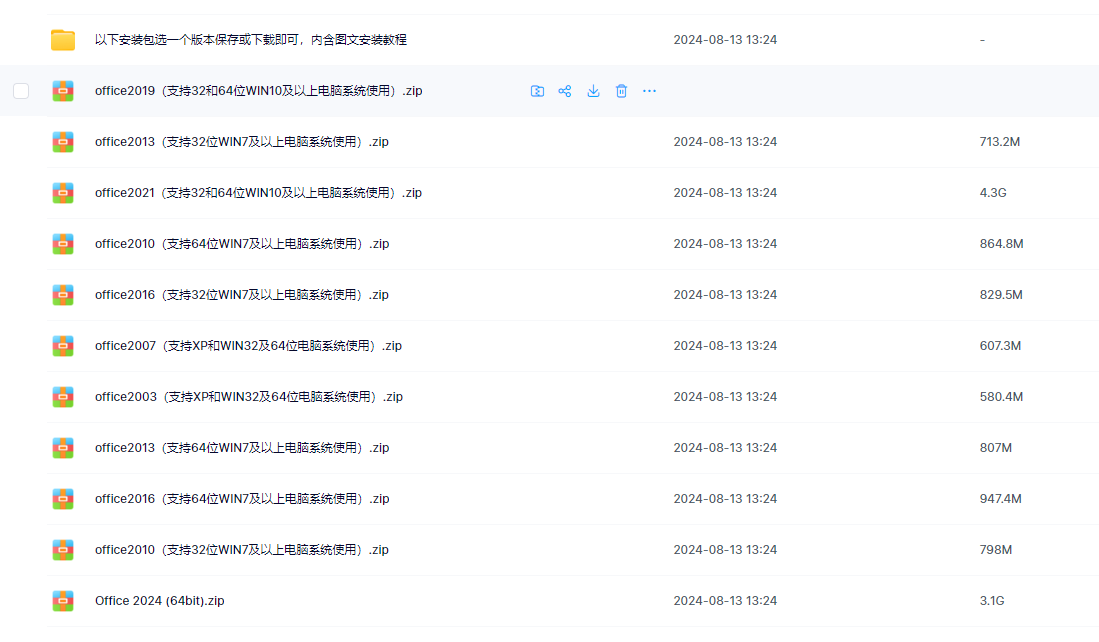1099x642 pixels.
Task: Click size value 4.3G
Action: [992, 193]
